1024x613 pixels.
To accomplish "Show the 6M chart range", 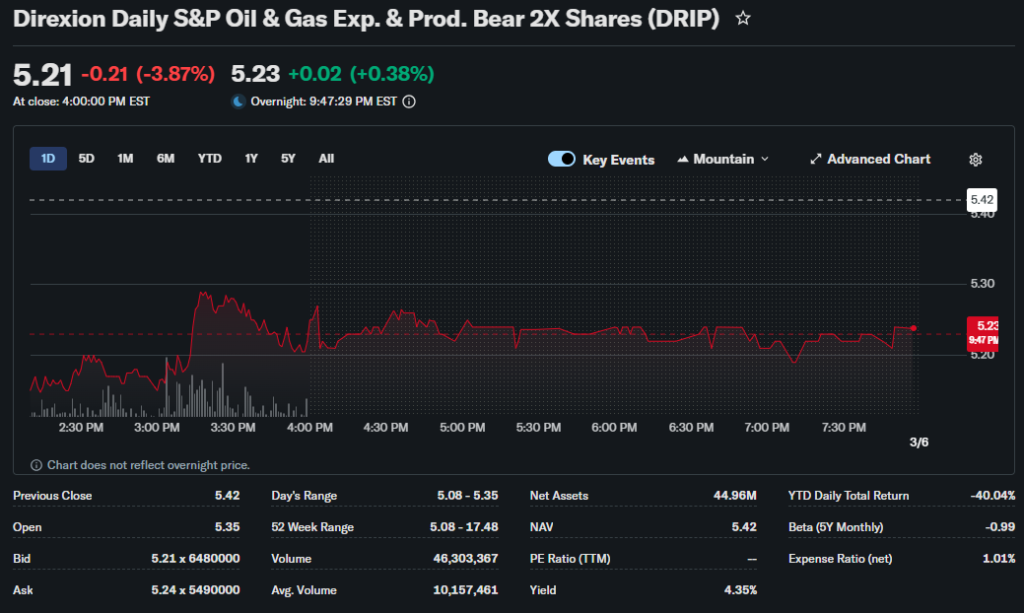I will tap(166, 158).
